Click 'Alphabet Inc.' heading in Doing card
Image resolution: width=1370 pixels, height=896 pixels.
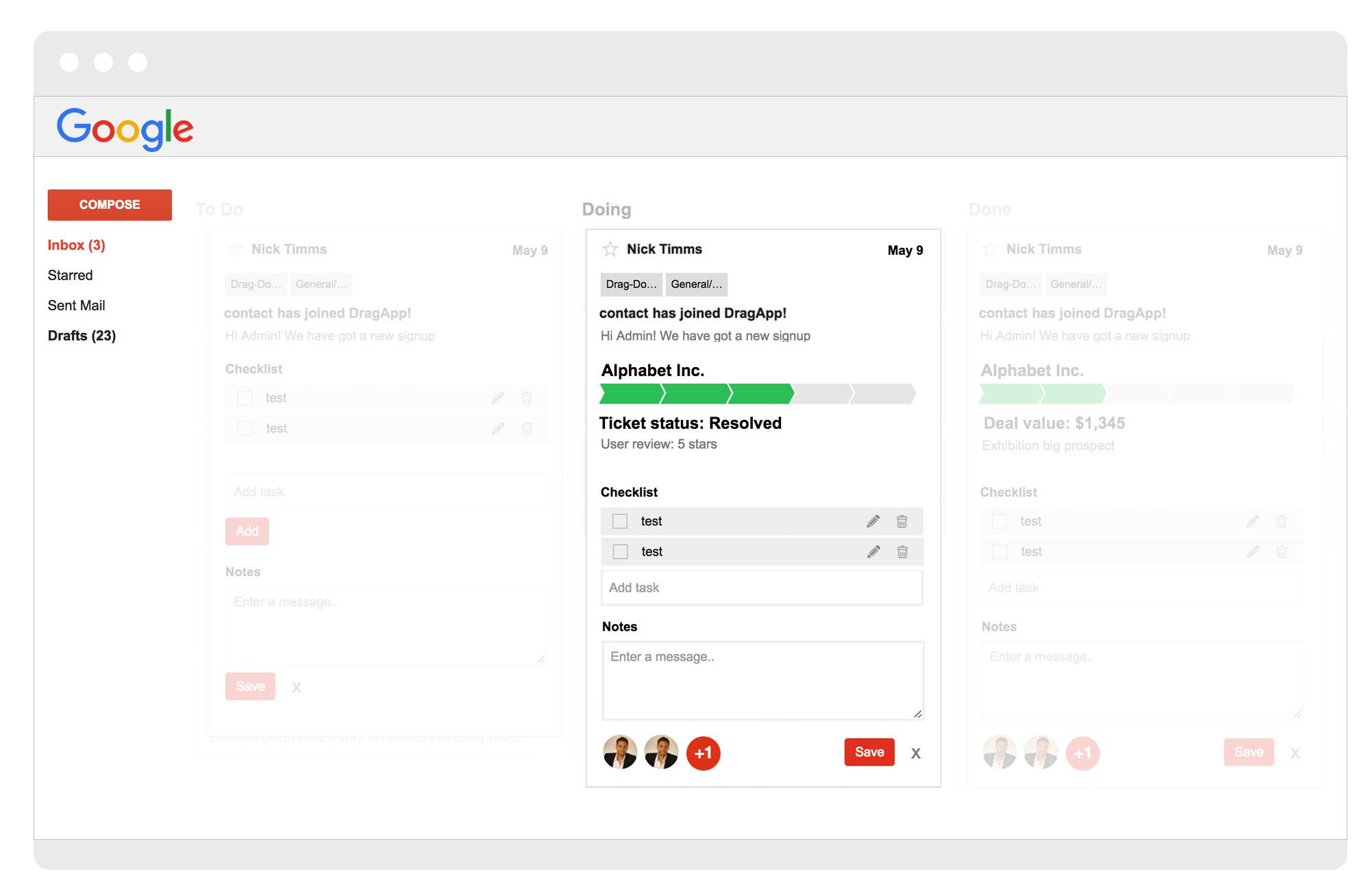[653, 371]
